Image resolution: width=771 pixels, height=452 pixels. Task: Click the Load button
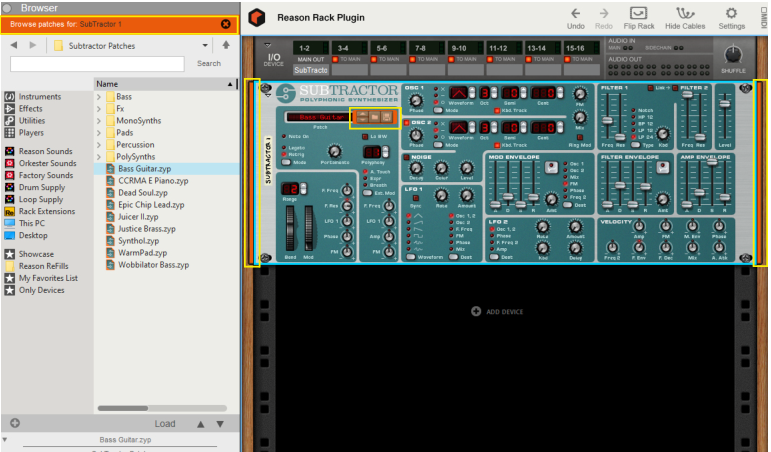pyautogui.click(x=165, y=424)
